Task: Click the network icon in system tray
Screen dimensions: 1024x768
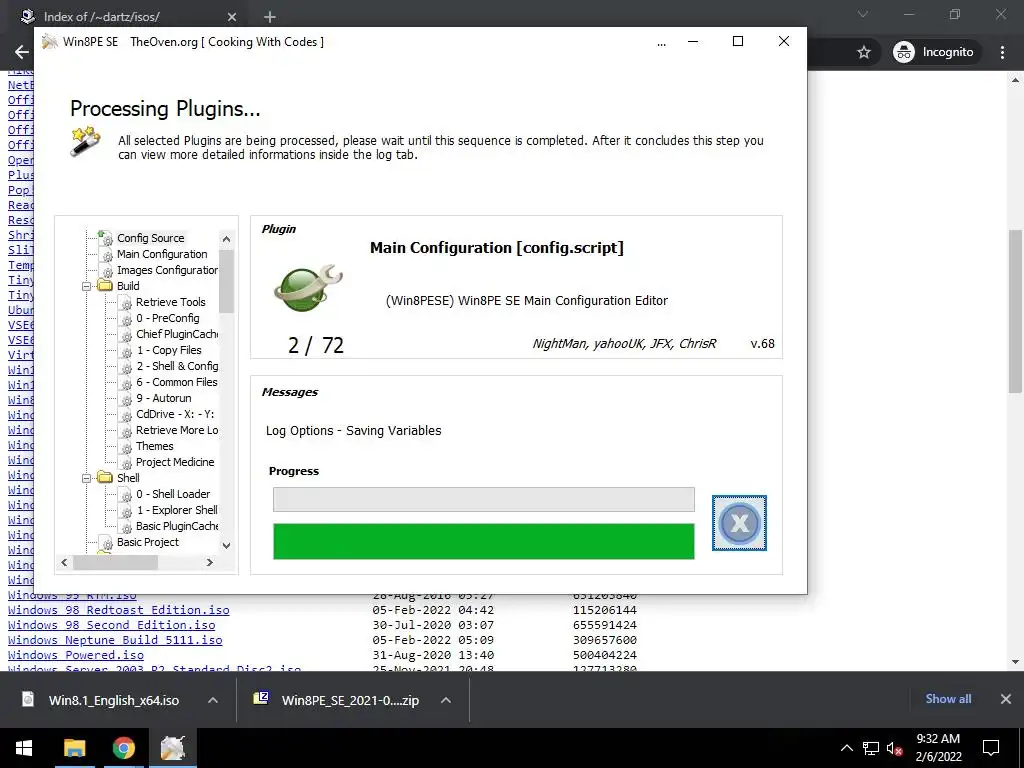Action: click(x=871, y=748)
